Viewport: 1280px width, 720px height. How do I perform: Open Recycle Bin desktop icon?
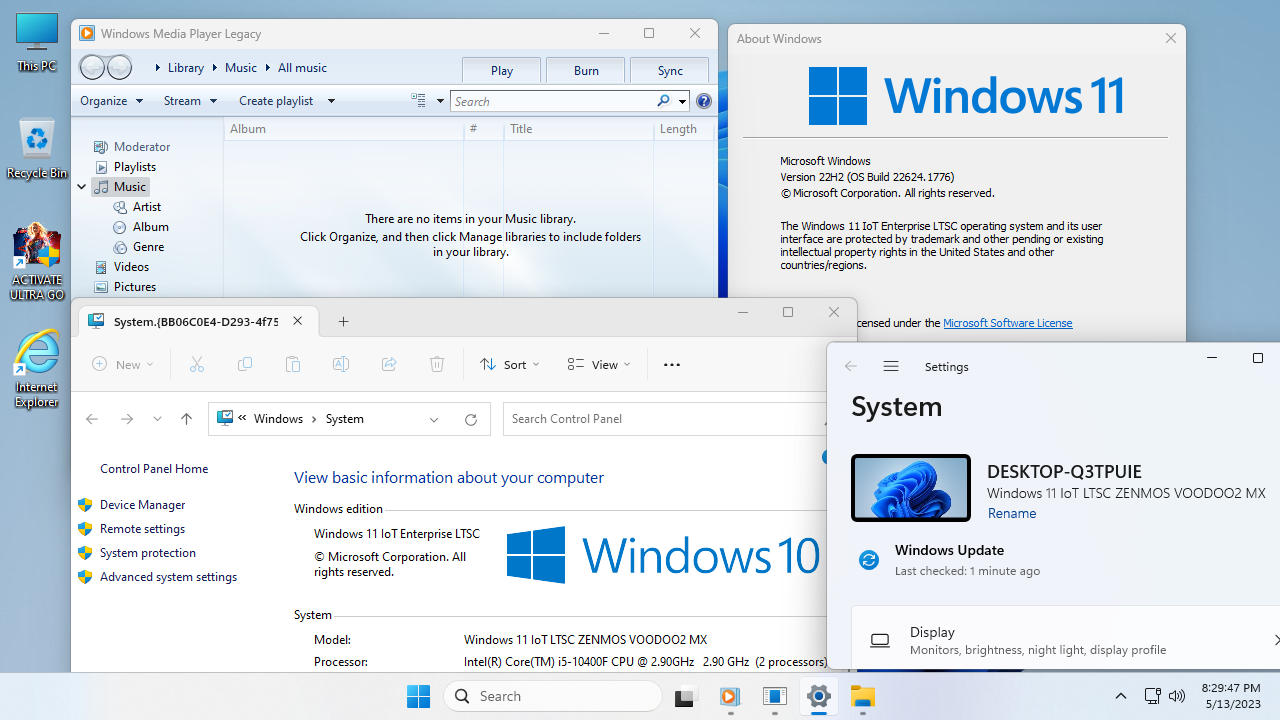pyautogui.click(x=37, y=149)
